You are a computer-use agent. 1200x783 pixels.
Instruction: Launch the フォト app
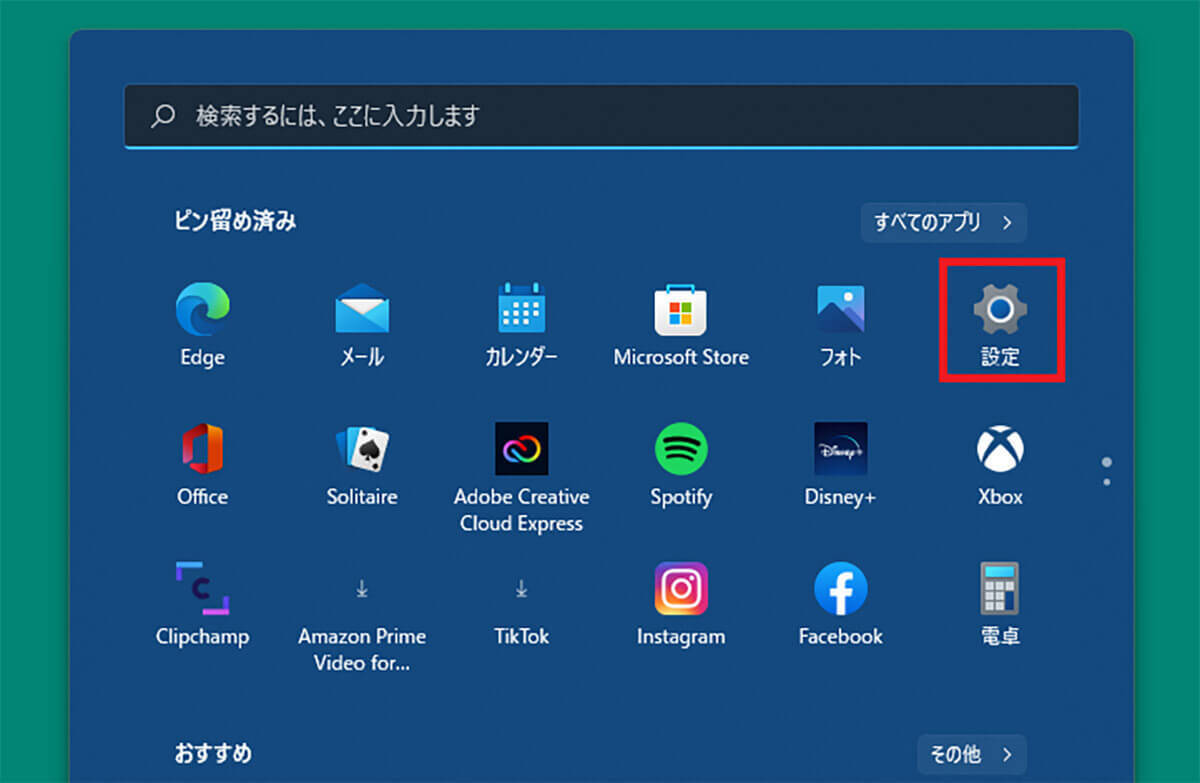(841, 324)
